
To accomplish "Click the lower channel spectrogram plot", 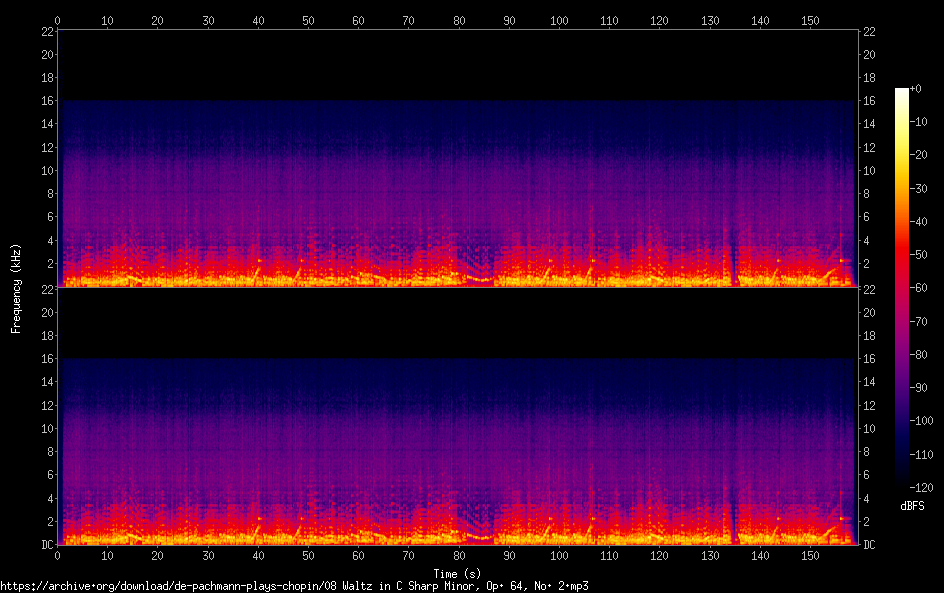I will pos(458,416).
